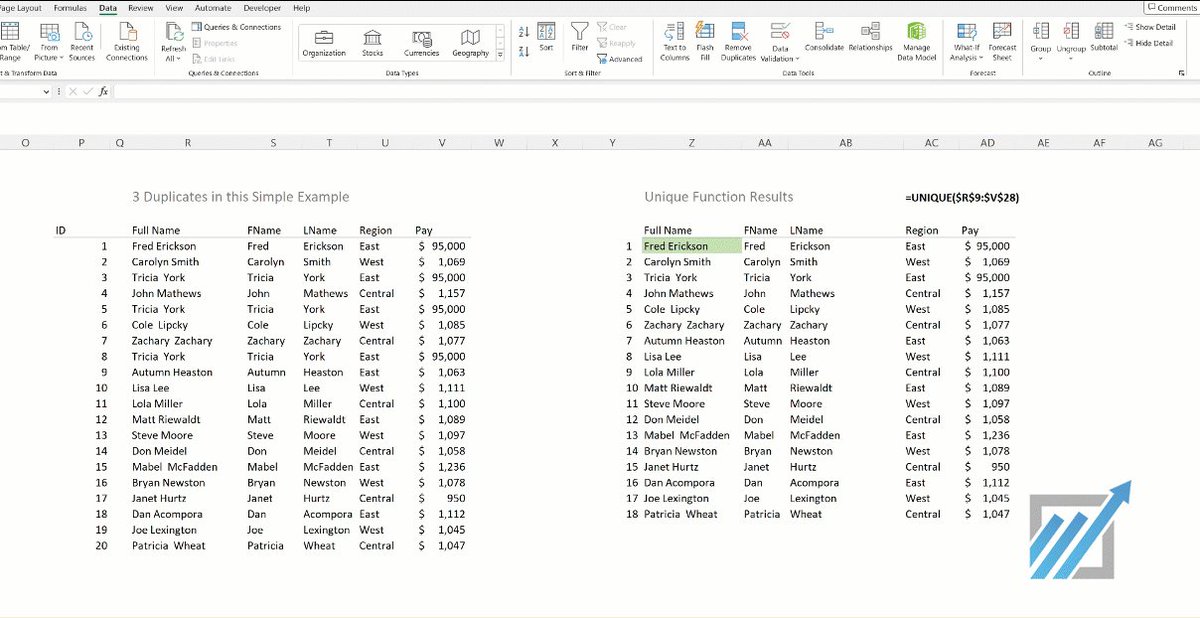Select column AD header
The image size is (1200, 618).
[987, 143]
